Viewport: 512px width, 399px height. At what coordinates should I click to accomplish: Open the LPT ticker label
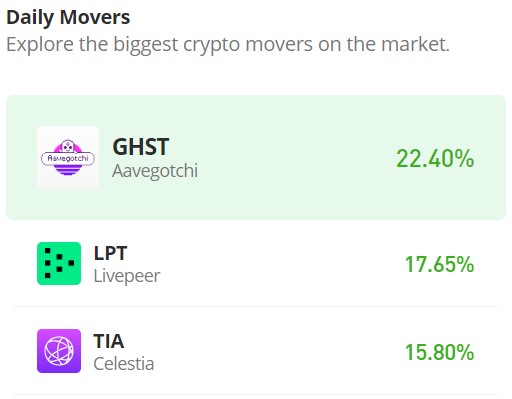click(110, 253)
